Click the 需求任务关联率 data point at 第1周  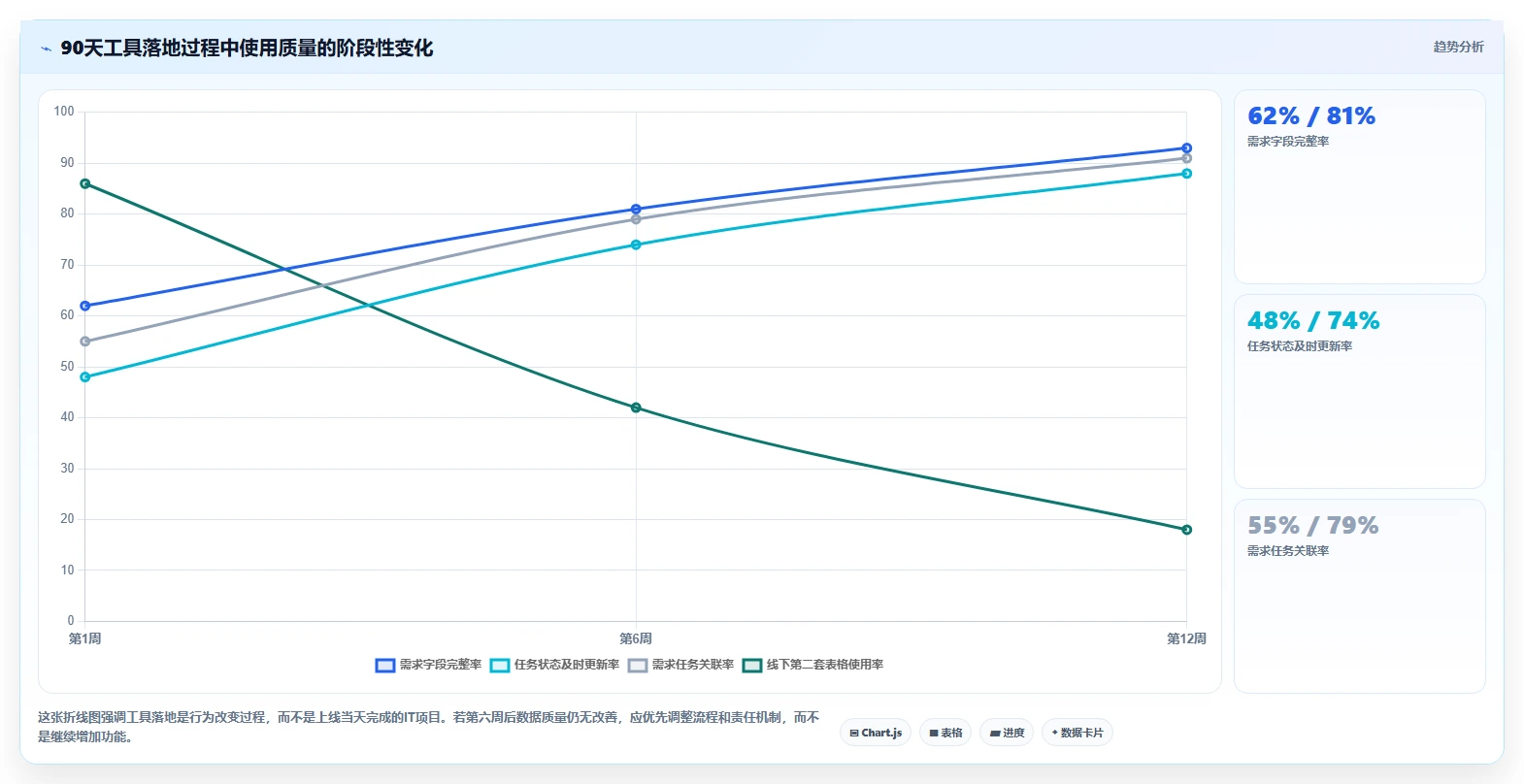pyautogui.click(x=85, y=342)
